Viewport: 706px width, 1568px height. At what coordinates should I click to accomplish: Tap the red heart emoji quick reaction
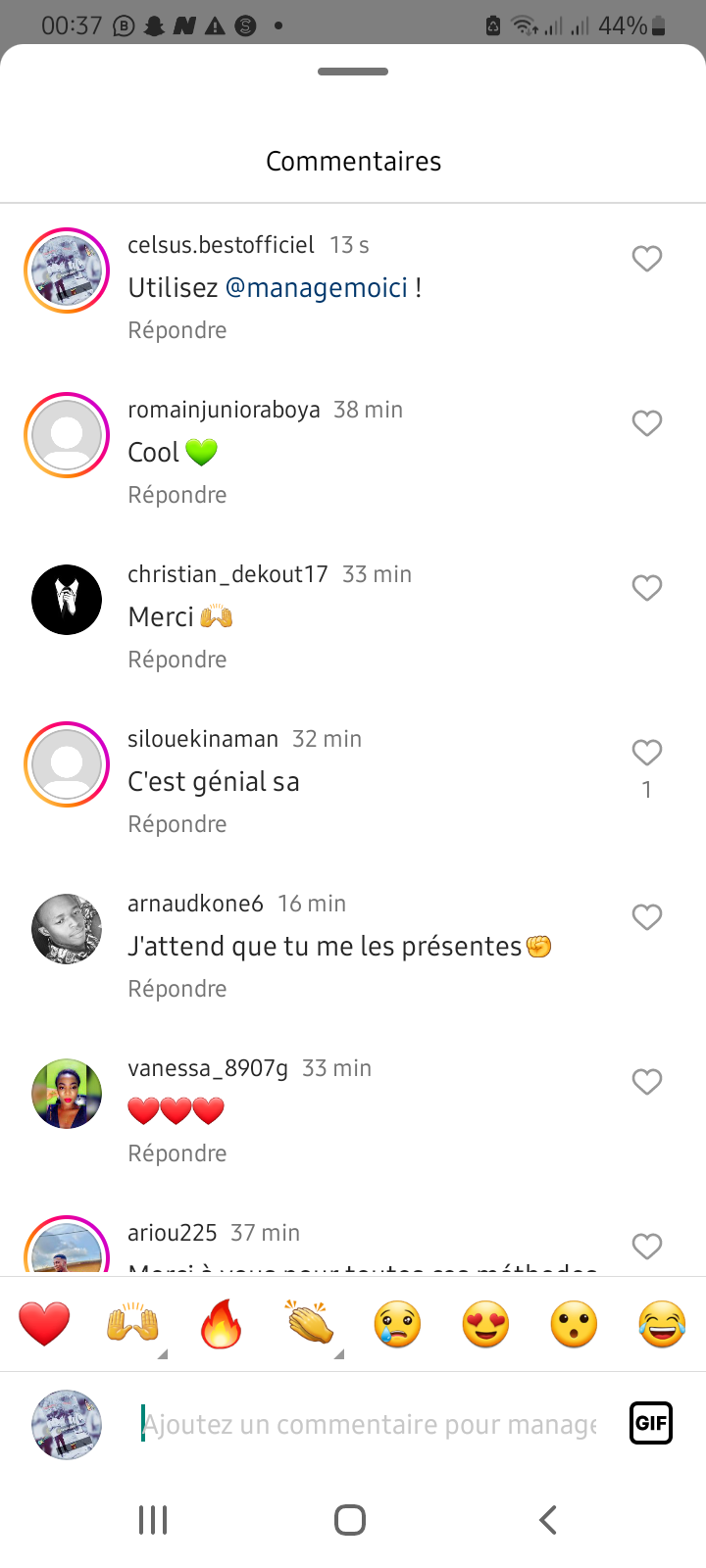pos(44,1324)
